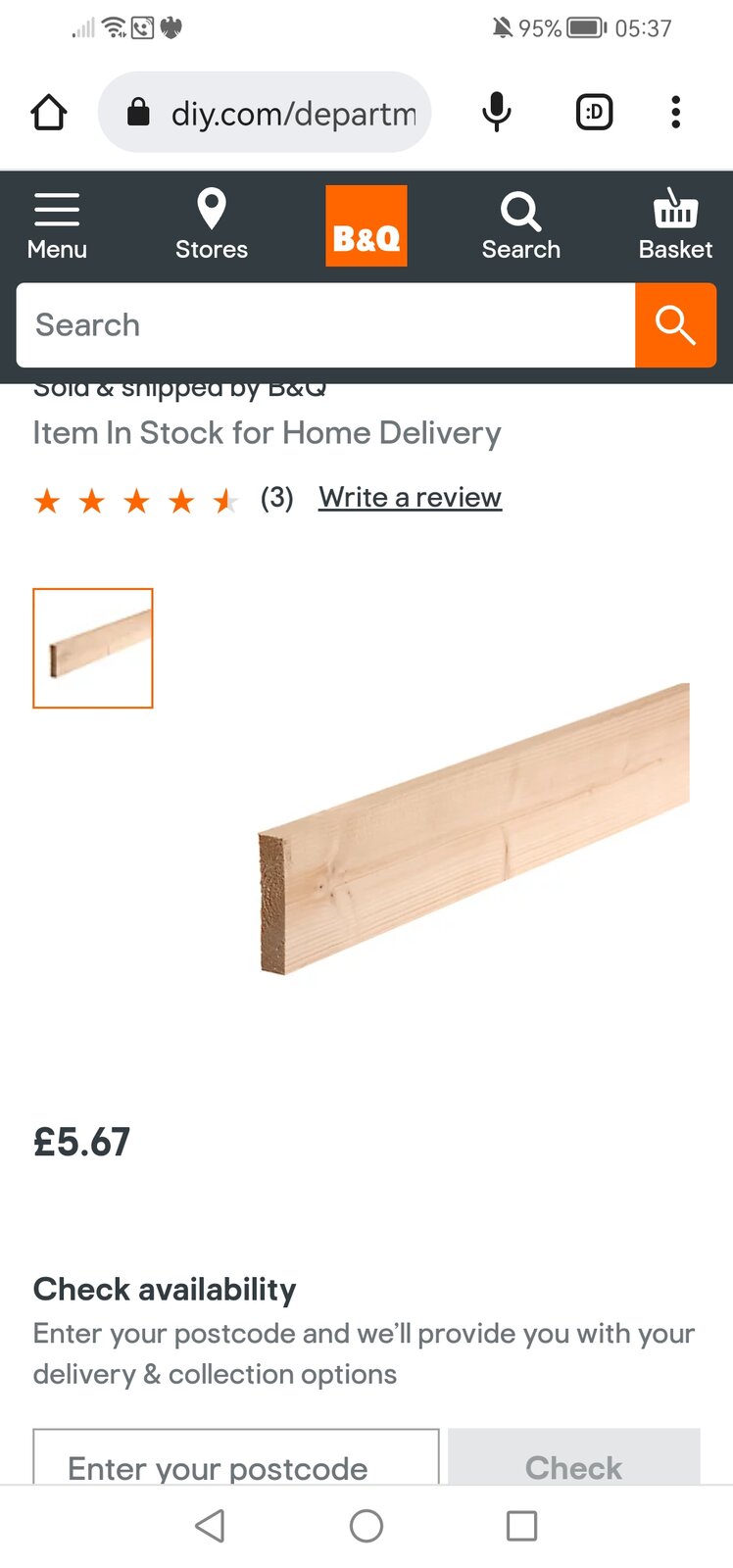Click the orange search submit button
Image resolution: width=733 pixels, height=1568 pixels.
(675, 325)
